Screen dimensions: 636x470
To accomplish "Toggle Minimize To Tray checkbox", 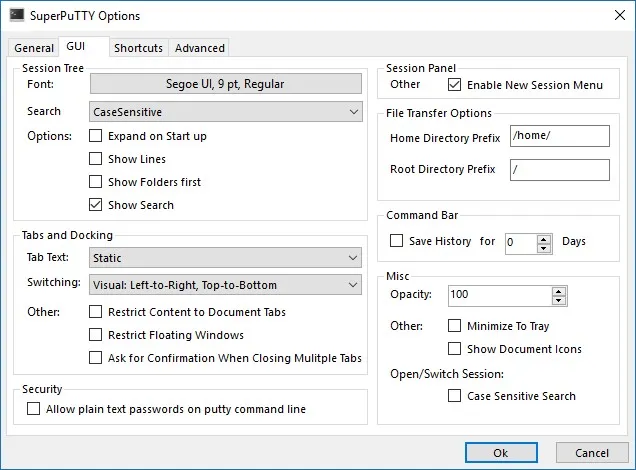I will 454,326.
